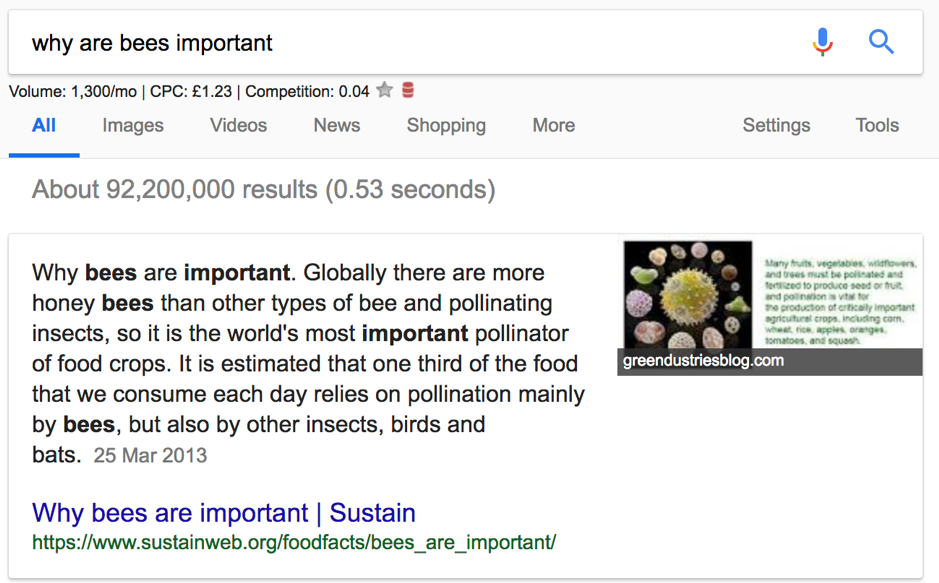Open the Tools filter options
The image size is (939, 583).
point(877,125)
